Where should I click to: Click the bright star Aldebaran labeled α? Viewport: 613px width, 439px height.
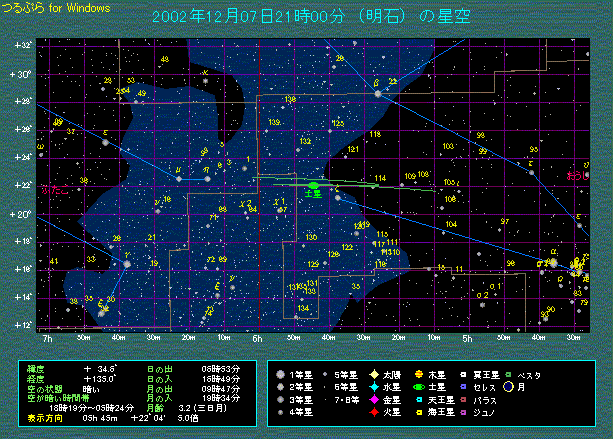552,263
